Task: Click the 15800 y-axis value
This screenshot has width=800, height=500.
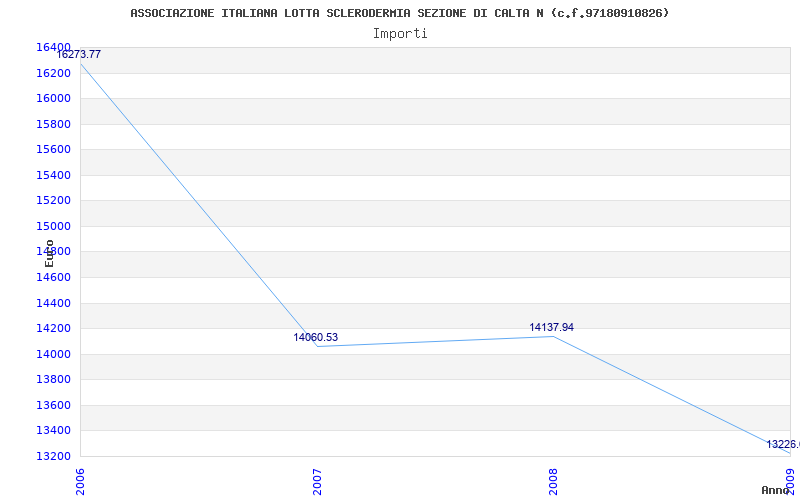Action: [53, 124]
